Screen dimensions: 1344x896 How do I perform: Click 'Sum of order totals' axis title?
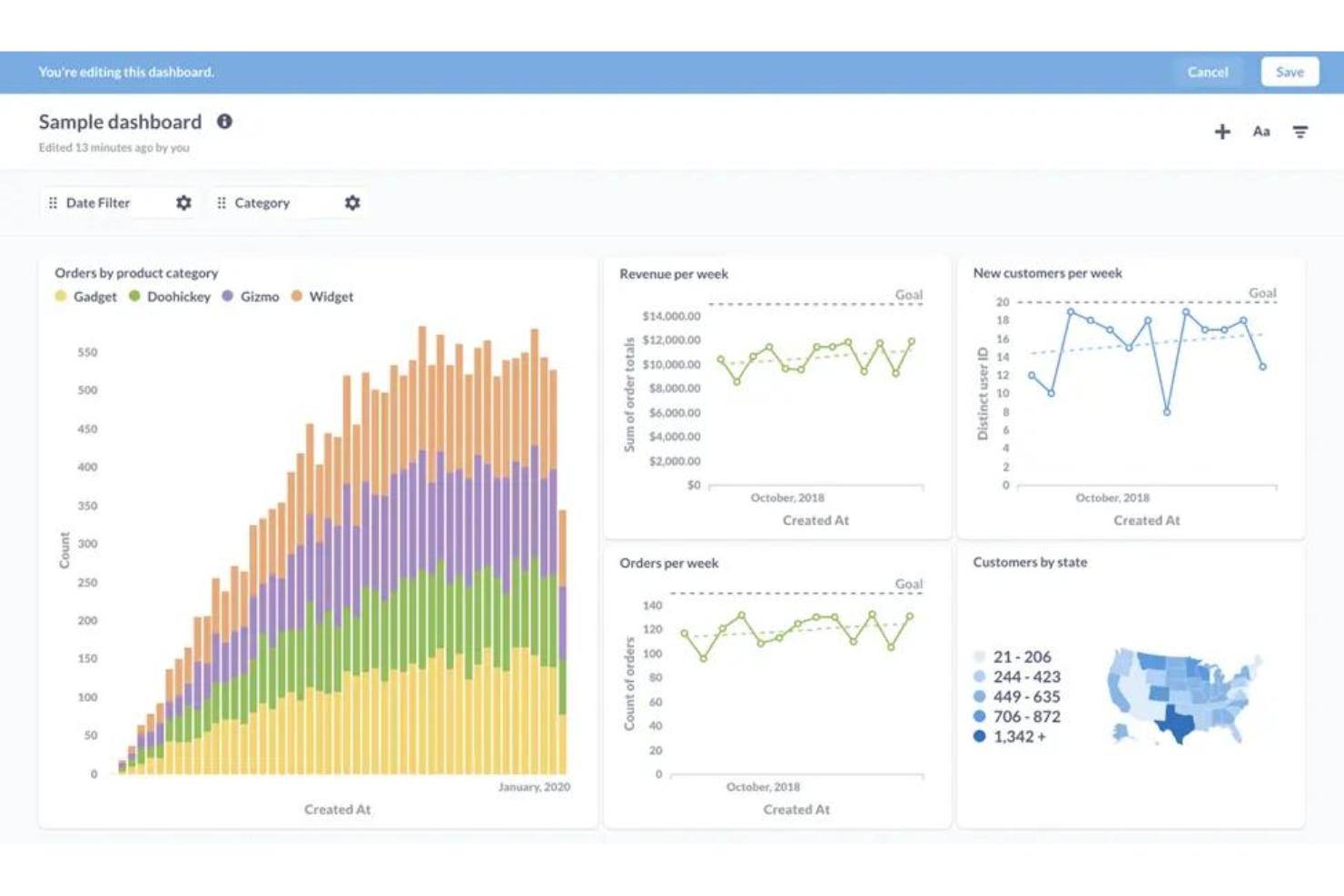pyautogui.click(x=628, y=395)
